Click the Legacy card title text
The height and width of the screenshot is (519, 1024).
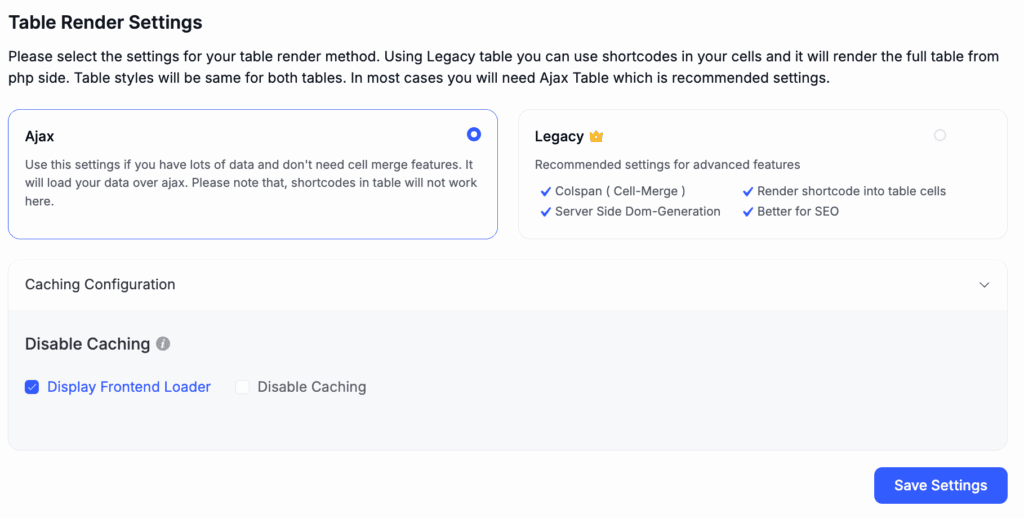[559, 136]
